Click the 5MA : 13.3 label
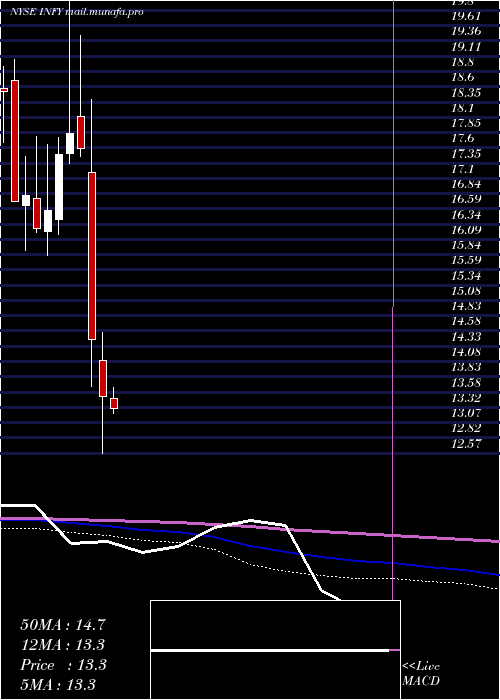 (58, 684)
